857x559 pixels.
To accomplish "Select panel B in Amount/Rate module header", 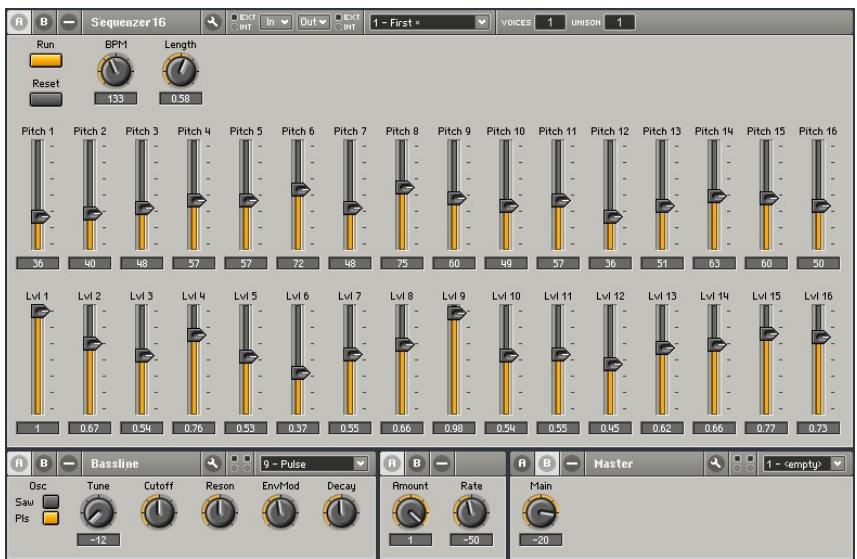I will point(416,463).
